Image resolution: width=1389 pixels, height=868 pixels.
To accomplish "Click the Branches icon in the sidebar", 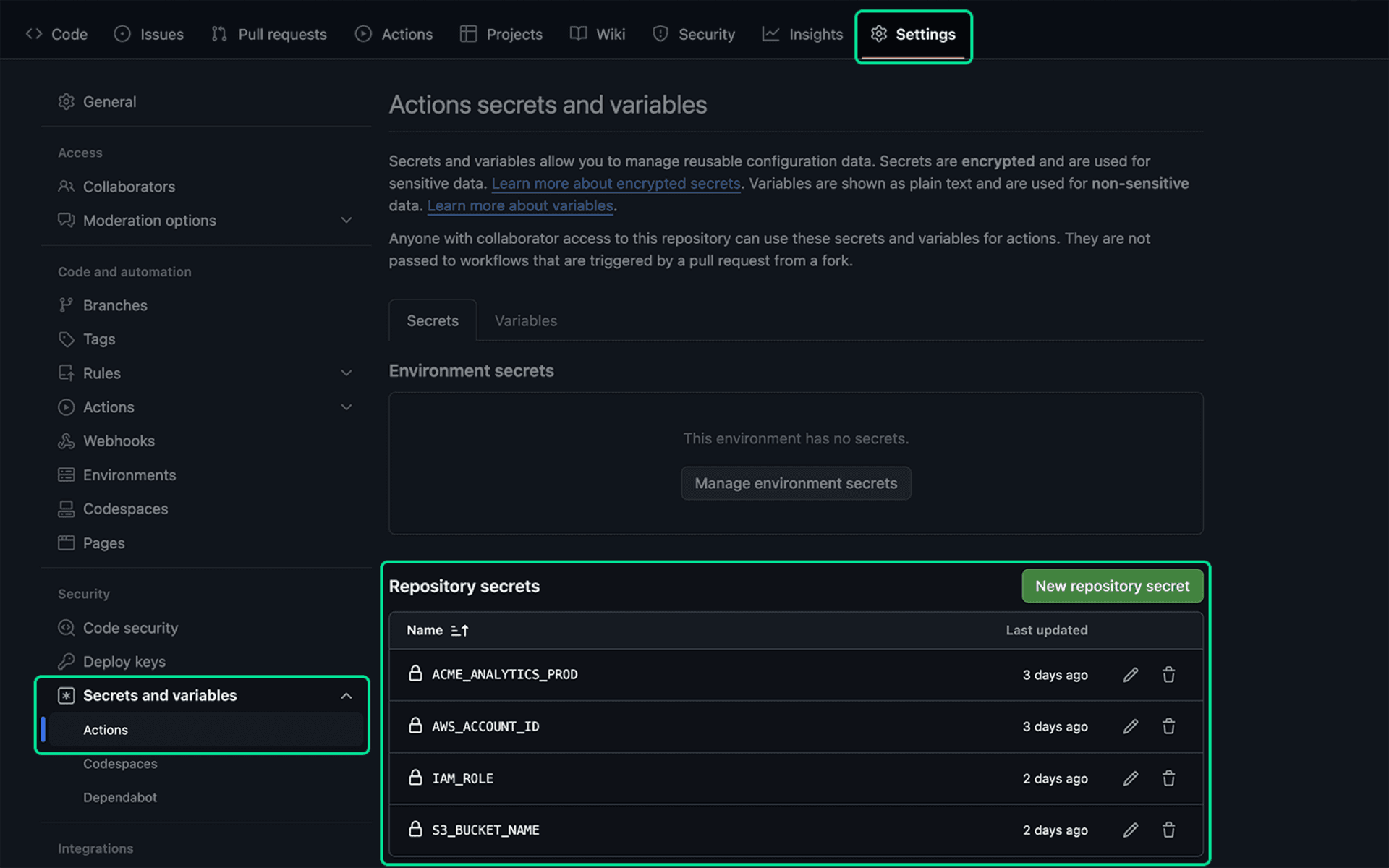I will (66, 305).
